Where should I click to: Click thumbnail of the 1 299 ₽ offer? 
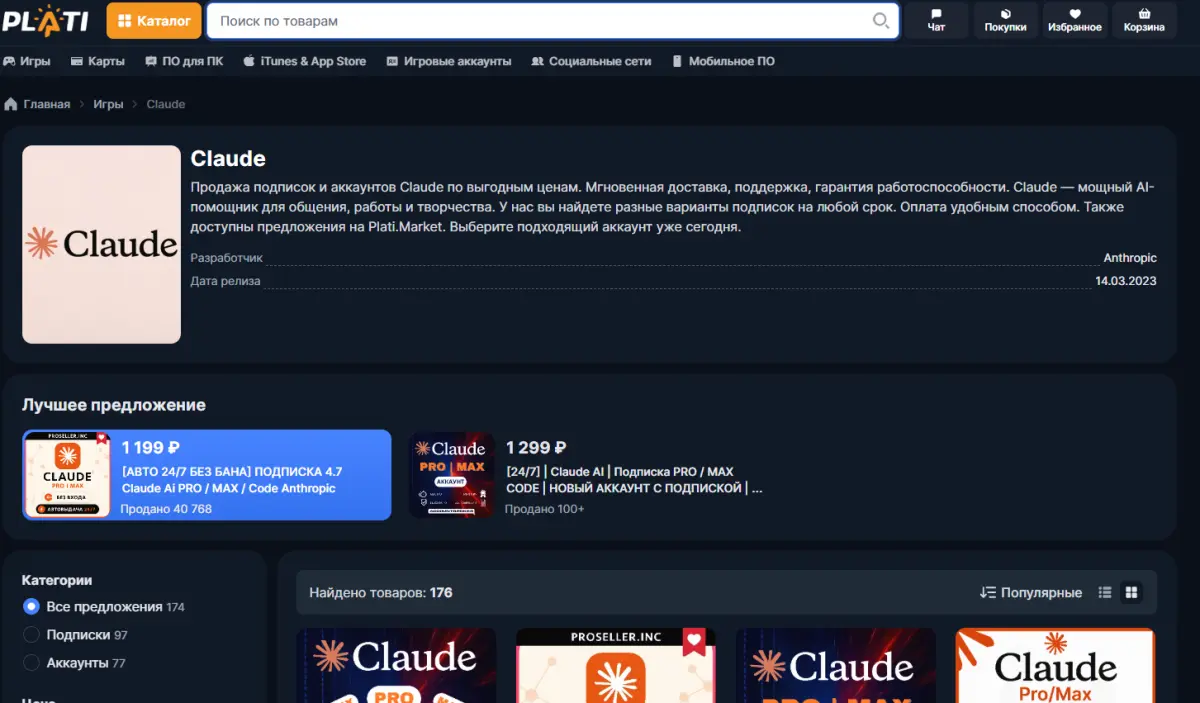(452, 475)
